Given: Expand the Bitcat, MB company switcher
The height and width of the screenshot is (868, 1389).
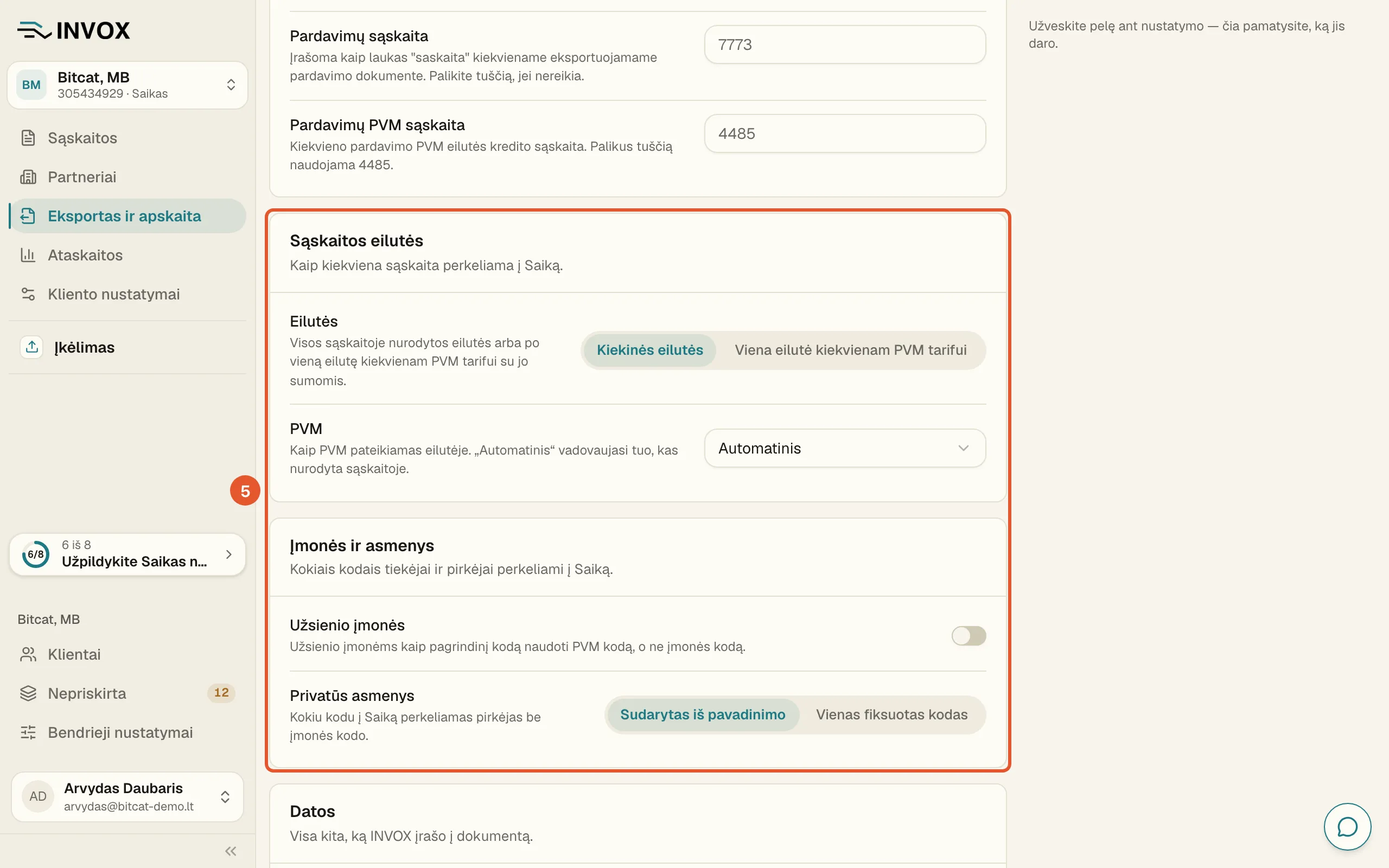Looking at the screenshot, I should point(128,85).
